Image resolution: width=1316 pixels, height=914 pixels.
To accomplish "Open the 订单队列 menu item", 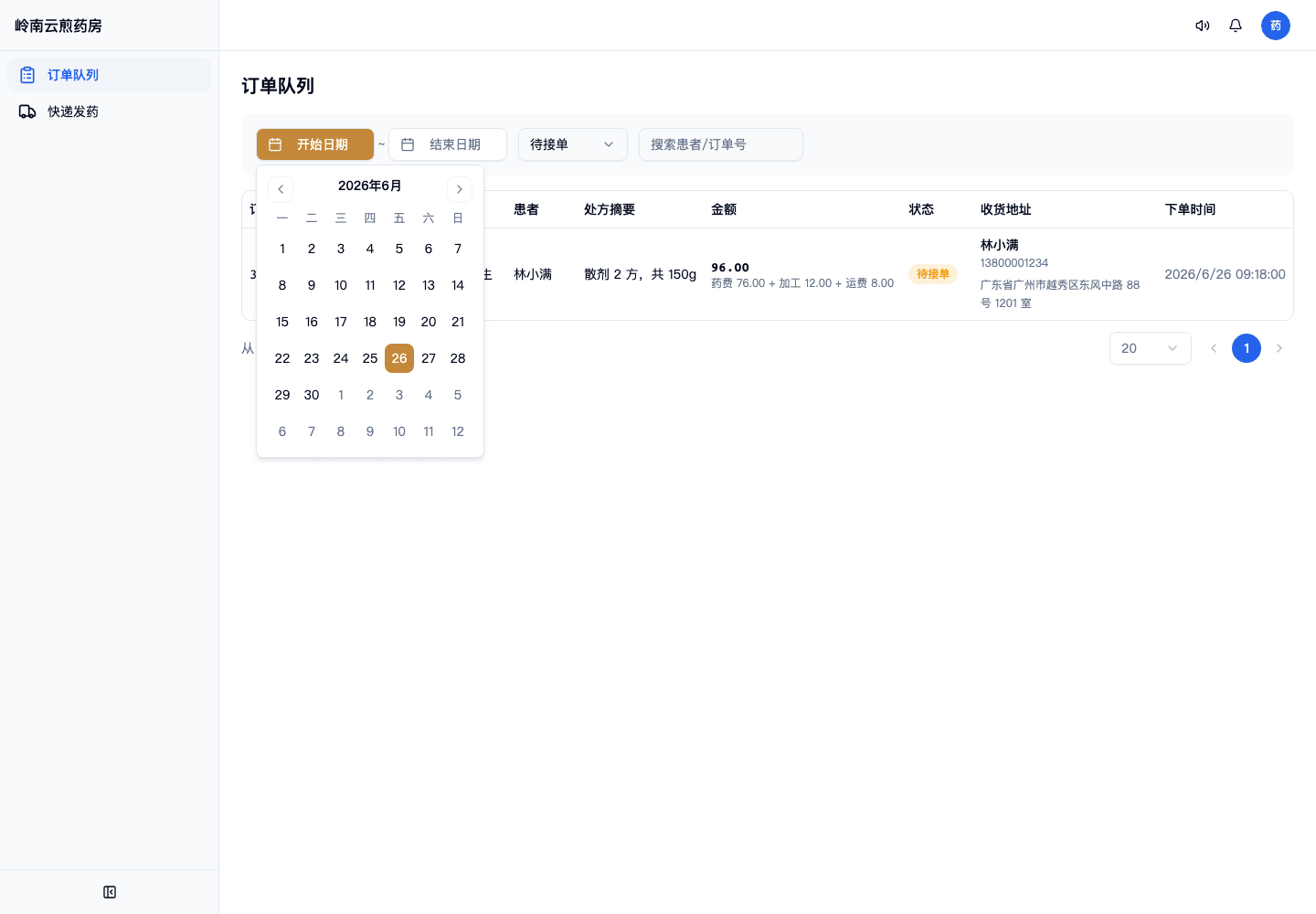I will coord(109,75).
